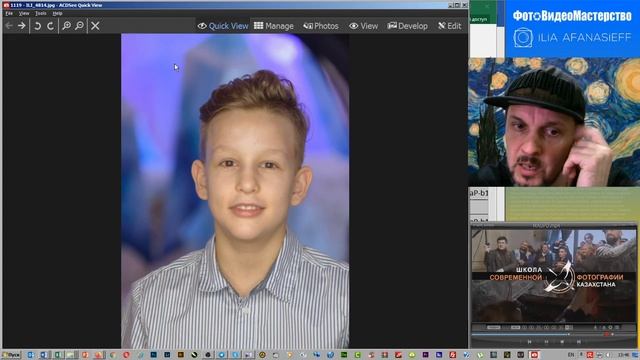This screenshot has height=360, width=640.
Task: Open PowerPoint from the taskbar
Action: tap(85, 355)
